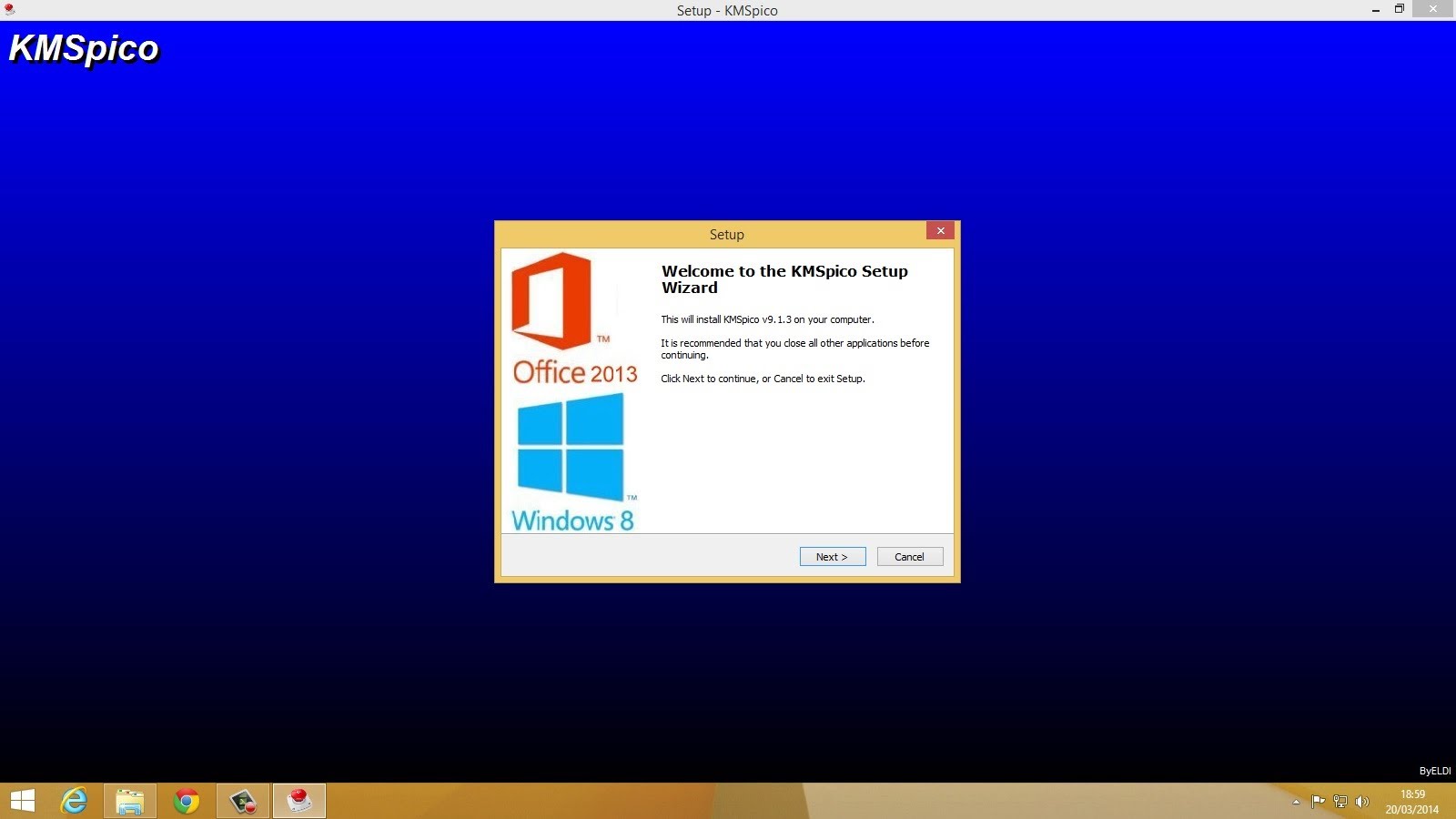This screenshot has height=819, width=1456.
Task: Select the KMSpico red-button icon on the taskbar
Action: 300,802
